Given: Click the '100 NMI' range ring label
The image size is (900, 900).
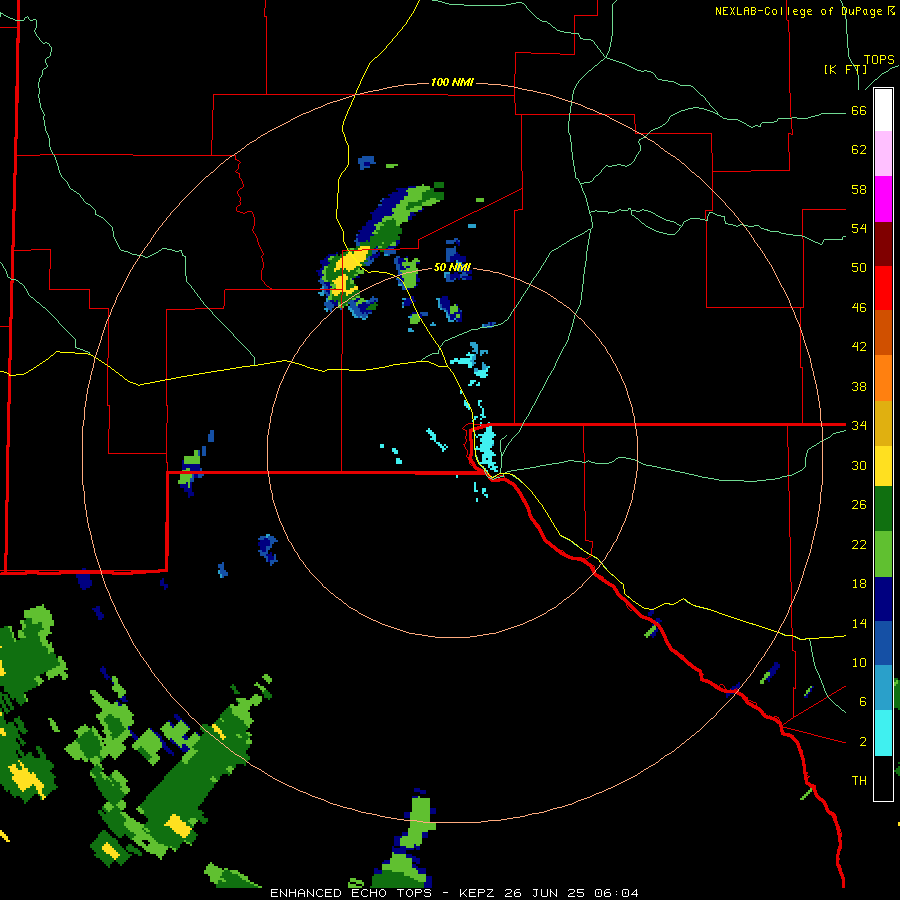Looking at the screenshot, I should (452, 82).
